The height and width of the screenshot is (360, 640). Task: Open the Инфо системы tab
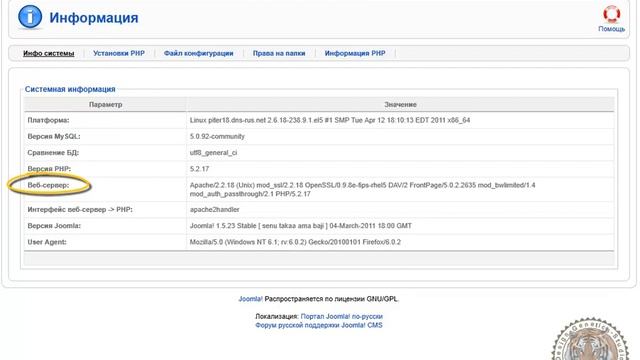coord(49,53)
